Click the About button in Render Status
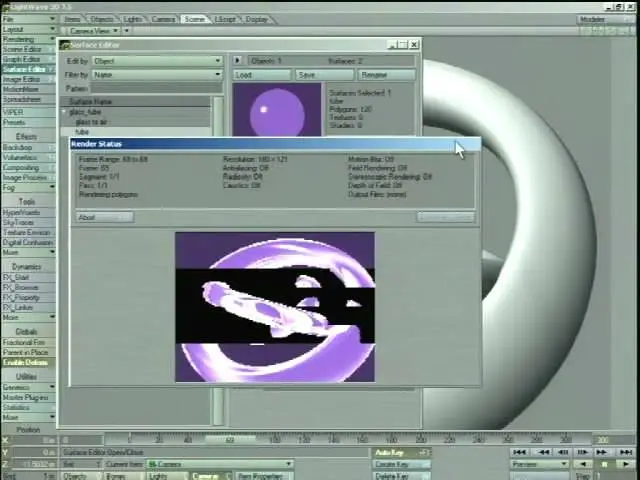Viewport: 640px width, 480px height. [104, 217]
